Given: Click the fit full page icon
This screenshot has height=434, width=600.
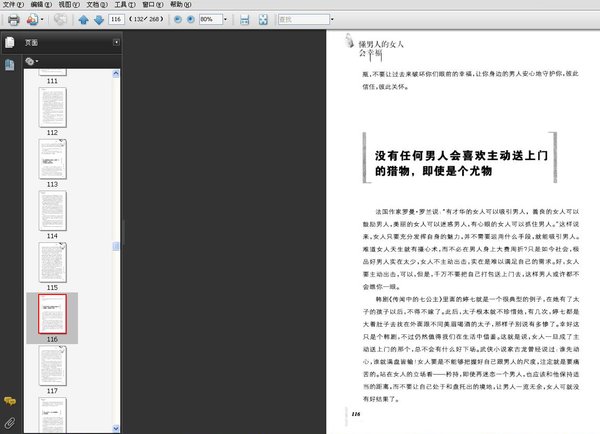Looking at the screenshot, I should pos(262,19).
